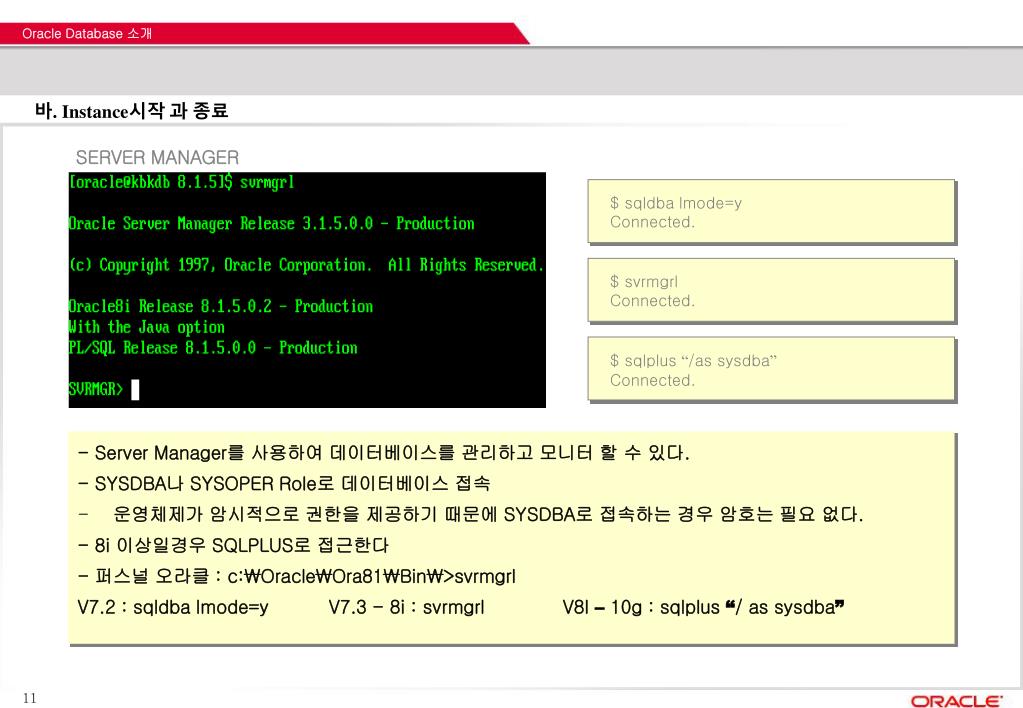
Task: Click bullet '8i 이상일경우 SQLPLUS로 접근한다'
Action: coord(233,545)
